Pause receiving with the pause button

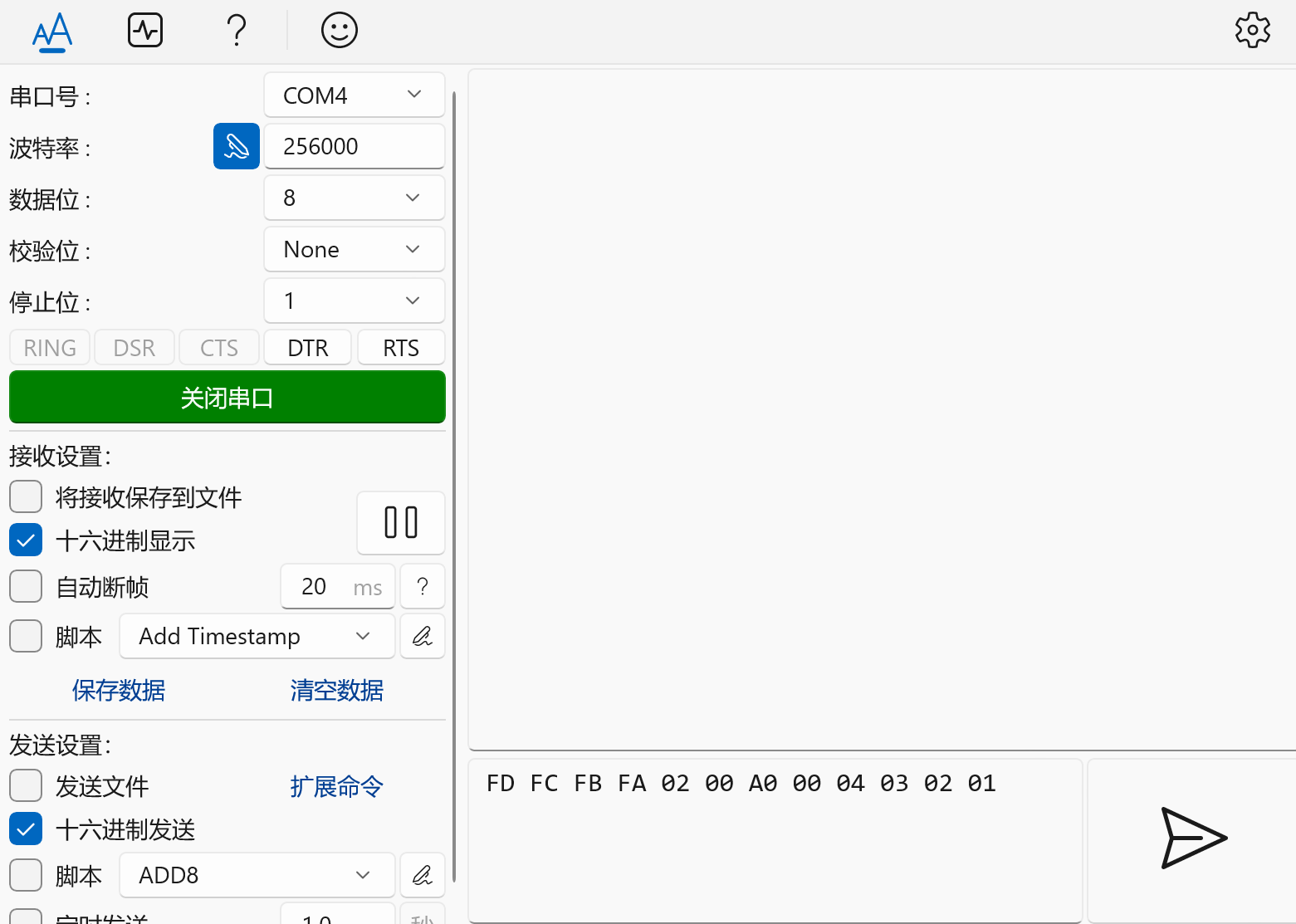coord(401,523)
